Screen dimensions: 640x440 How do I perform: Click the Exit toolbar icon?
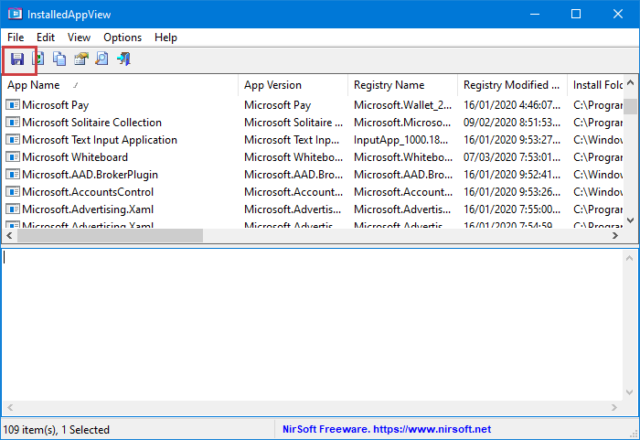[122, 60]
